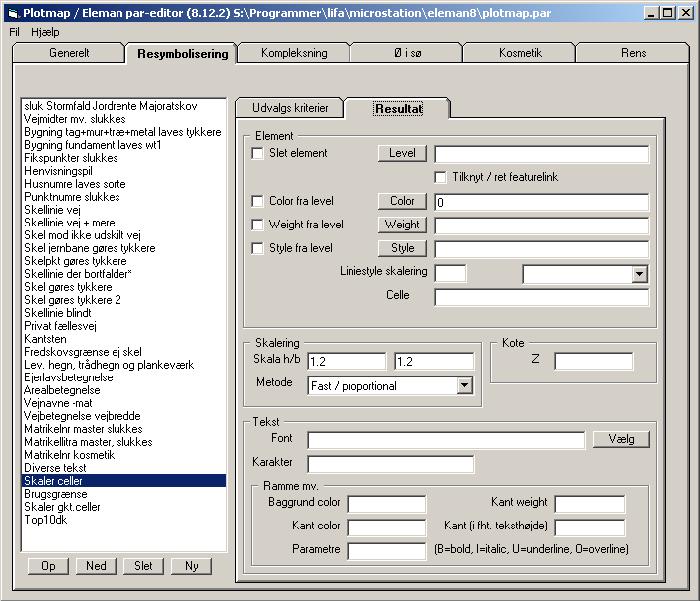Select 'Skel gøres tykkere 2' entry
Image resolution: width=700 pixels, height=601 pixels.
point(124,300)
